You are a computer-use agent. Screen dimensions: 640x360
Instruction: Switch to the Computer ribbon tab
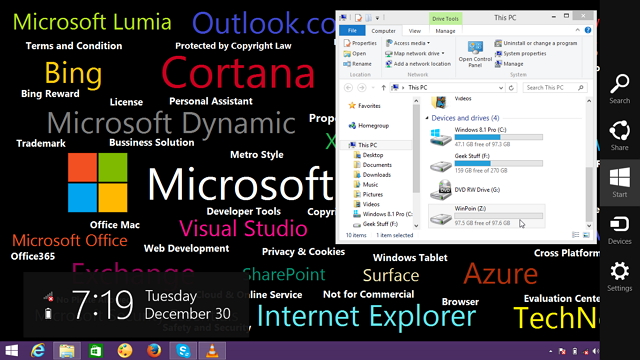coord(383,31)
